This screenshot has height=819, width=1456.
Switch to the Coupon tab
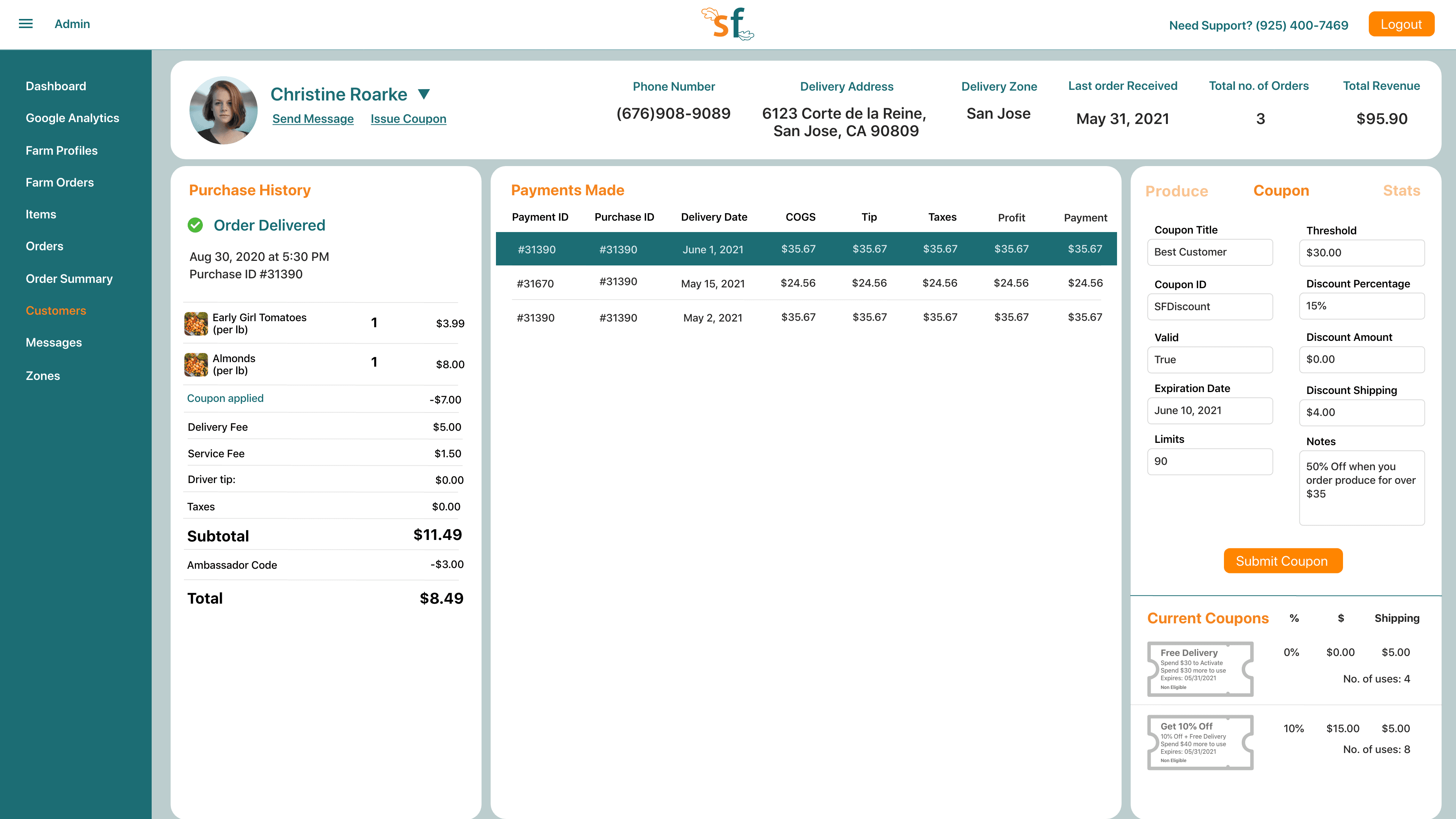(x=1281, y=190)
